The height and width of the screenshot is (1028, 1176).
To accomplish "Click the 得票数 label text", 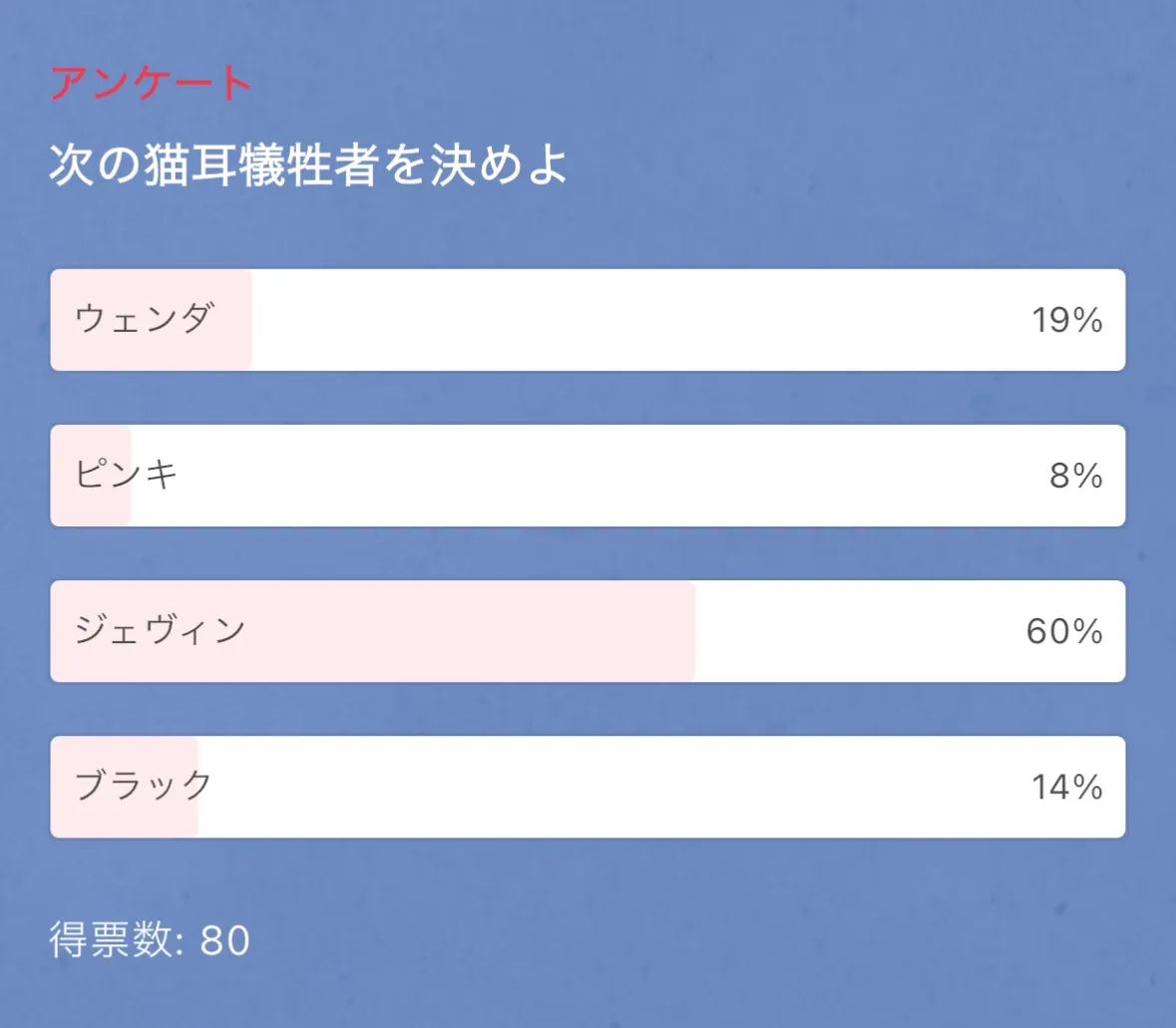I will point(111,940).
